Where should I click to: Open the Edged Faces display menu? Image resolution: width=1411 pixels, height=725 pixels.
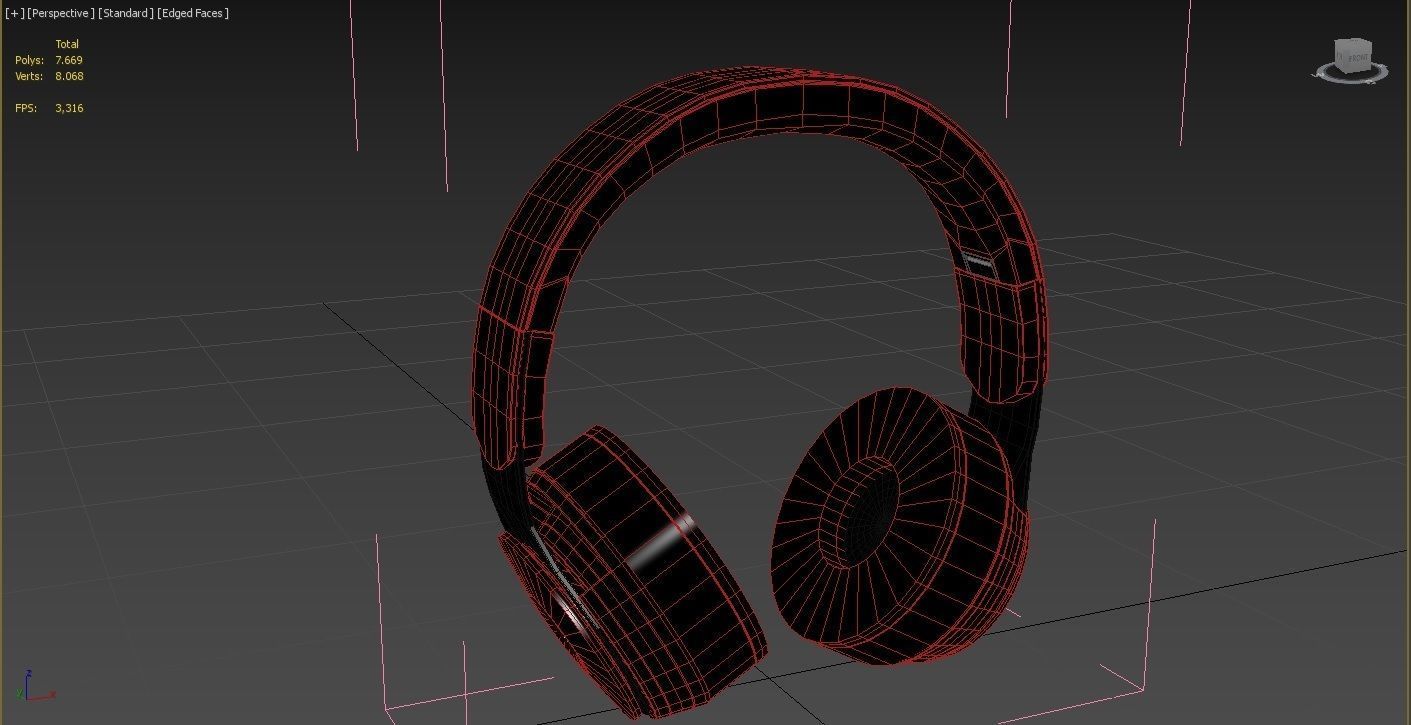click(193, 13)
